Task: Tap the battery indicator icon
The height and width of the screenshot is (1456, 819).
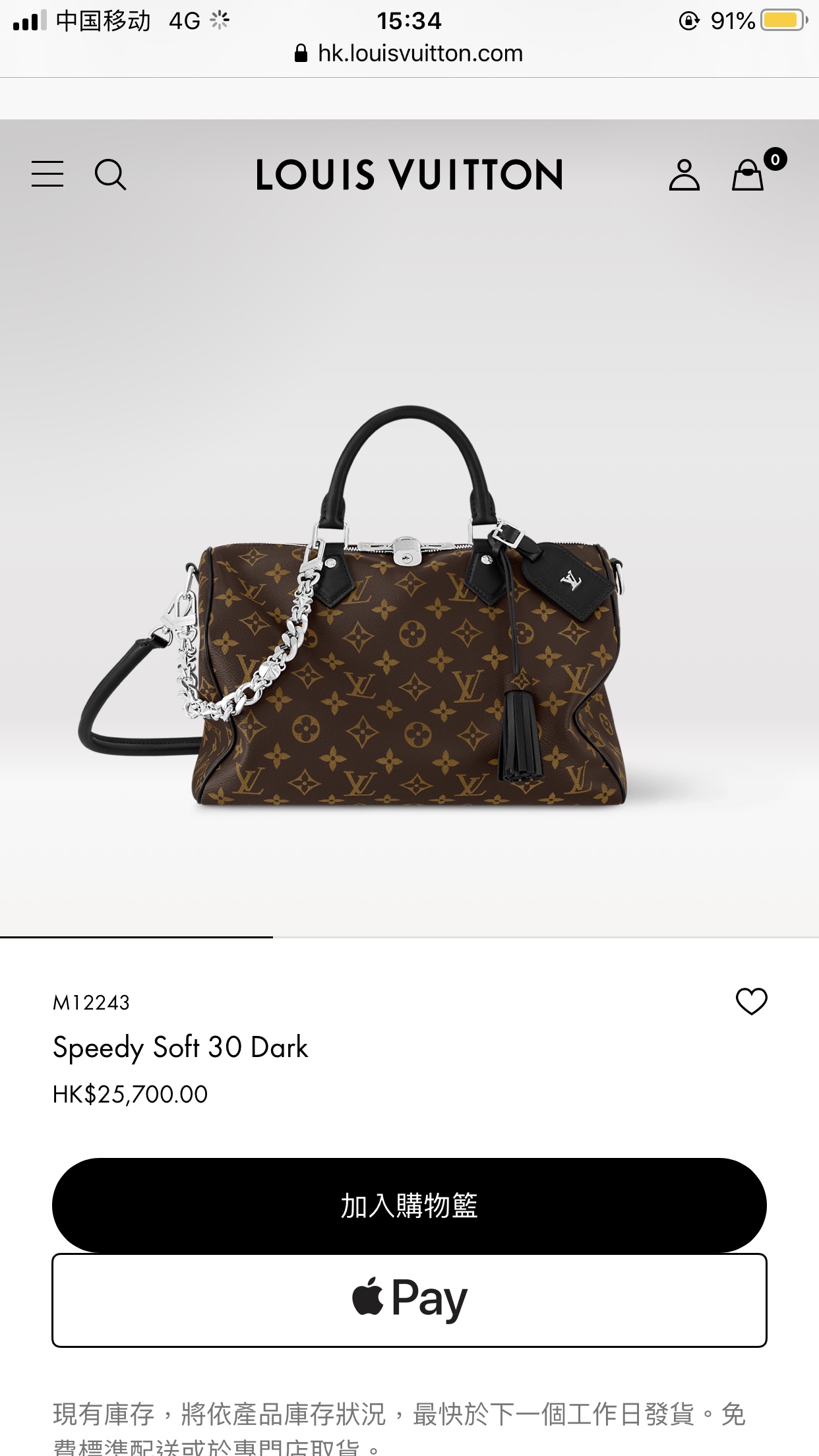Action: click(x=784, y=20)
